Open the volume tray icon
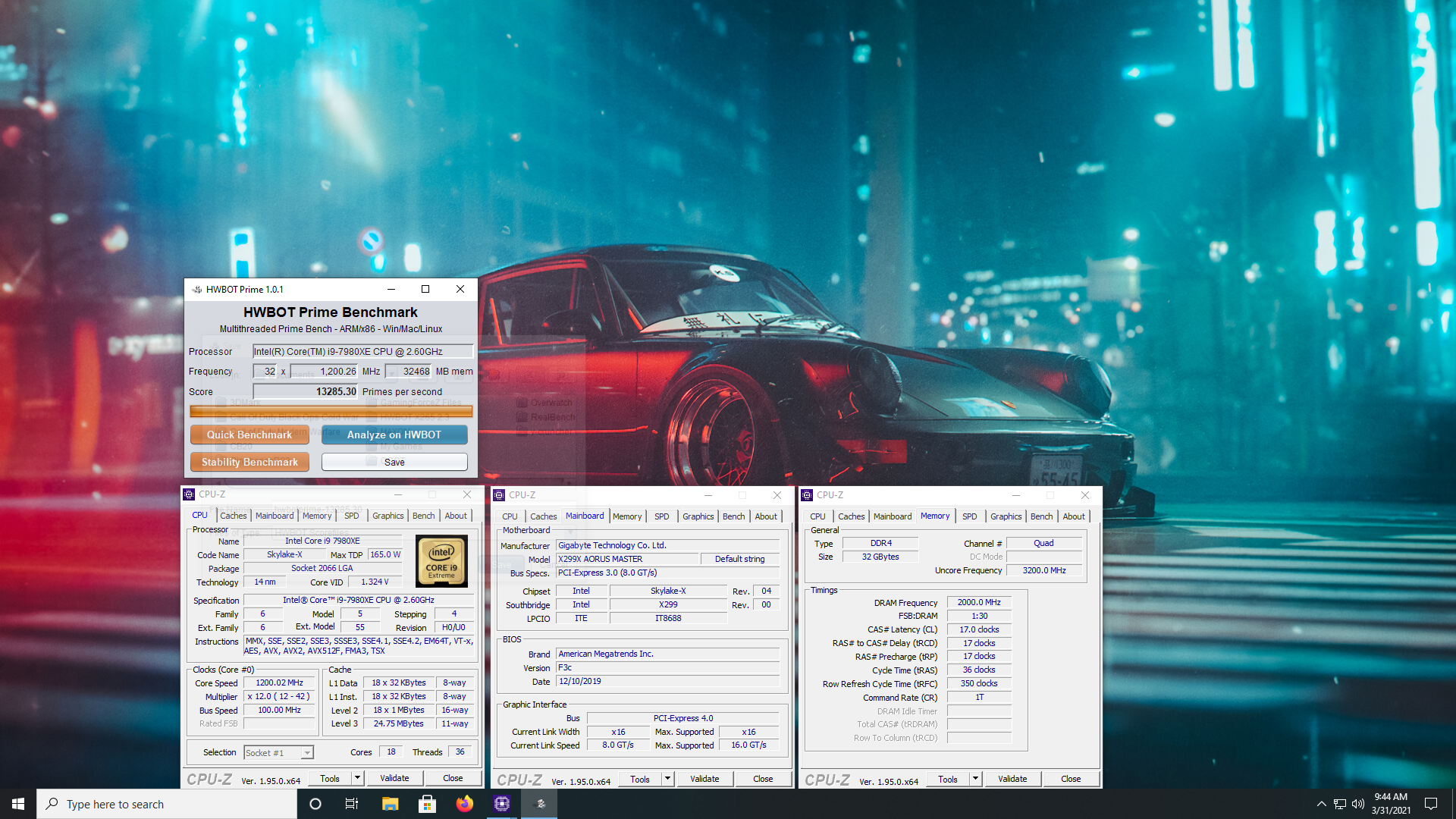 tap(1358, 804)
